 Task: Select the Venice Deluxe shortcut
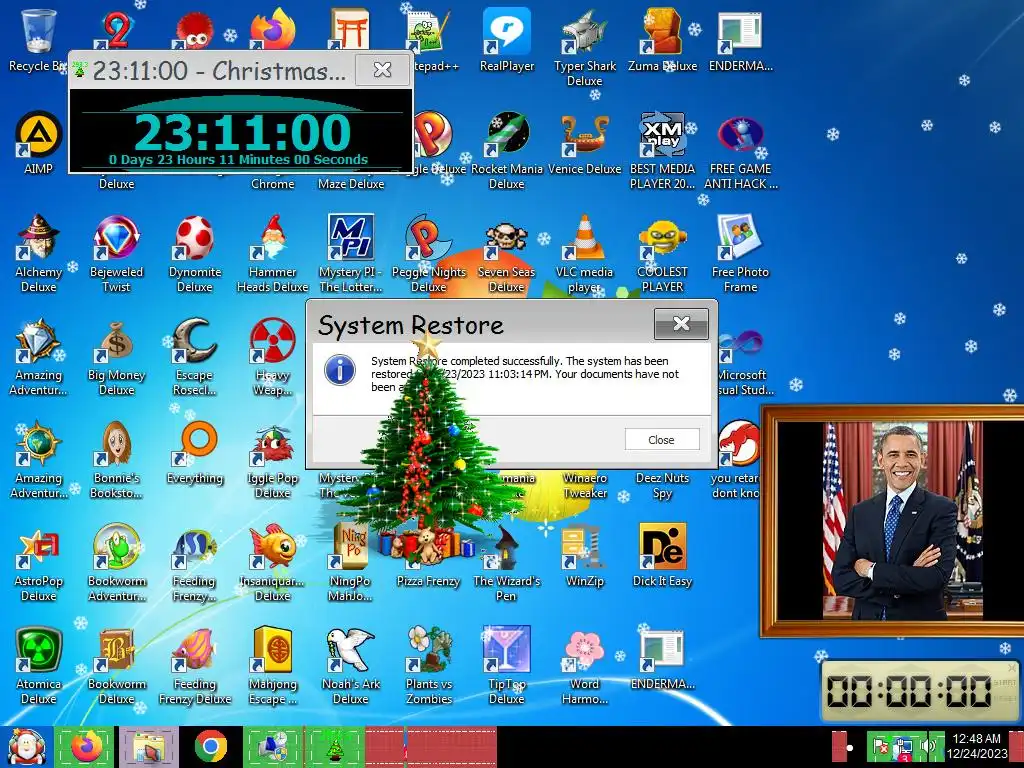tap(584, 142)
